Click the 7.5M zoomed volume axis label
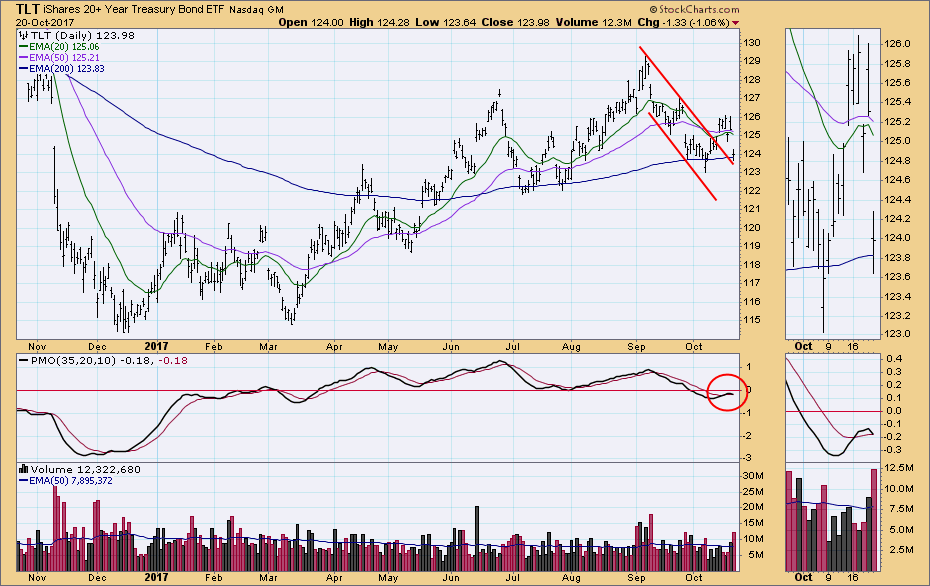Image resolution: width=930 pixels, height=586 pixels. [x=901, y=509]
